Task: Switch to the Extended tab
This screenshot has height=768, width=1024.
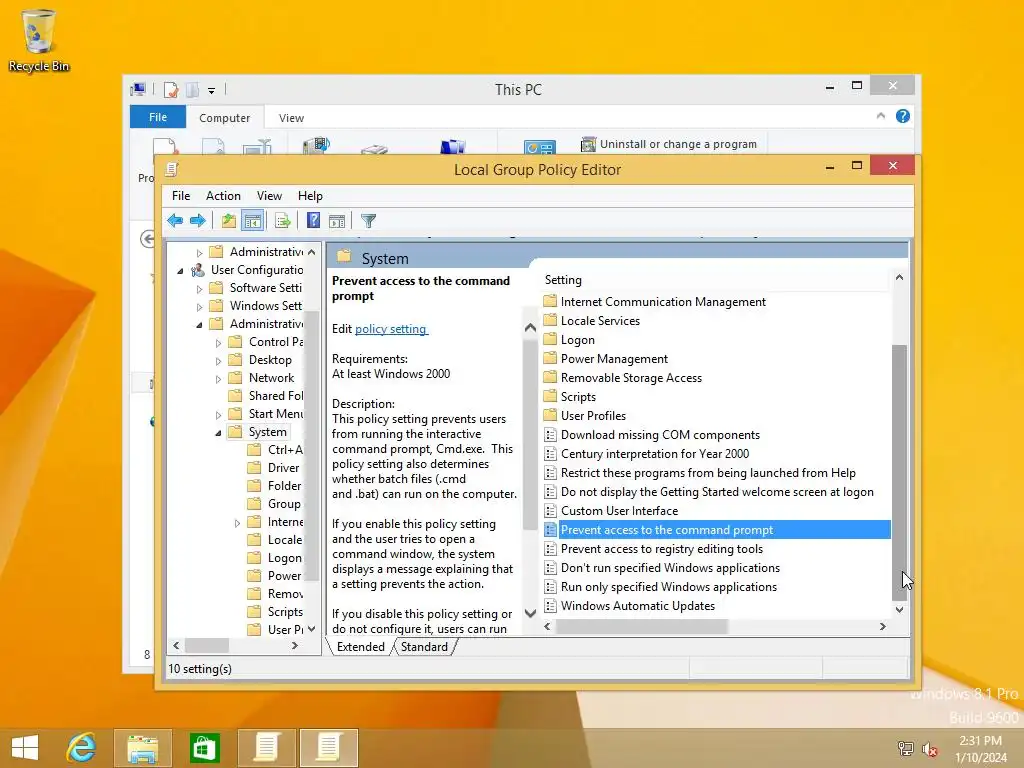Action: tap(360, 647)
